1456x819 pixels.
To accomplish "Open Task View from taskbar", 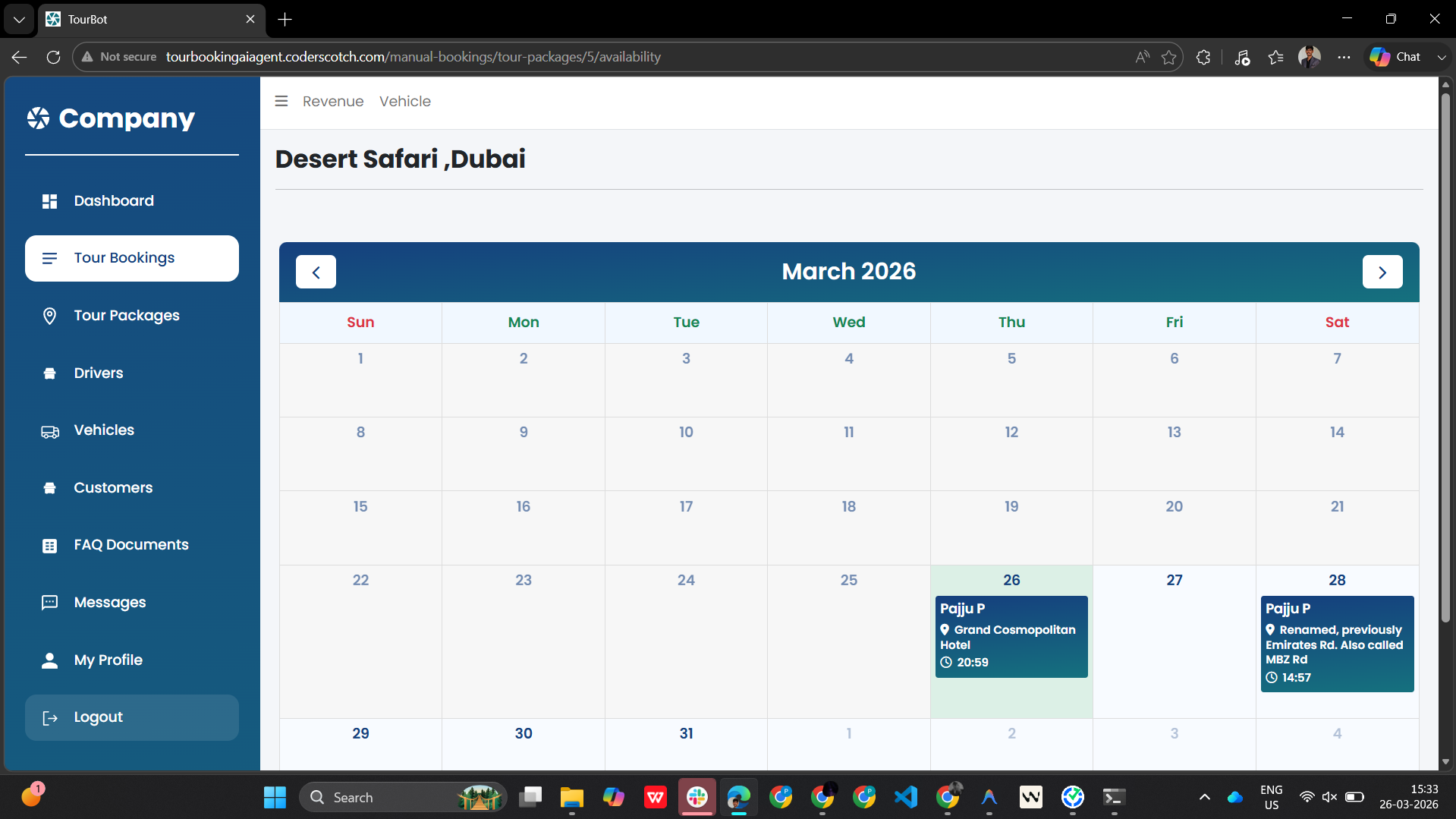I will 530,798.
